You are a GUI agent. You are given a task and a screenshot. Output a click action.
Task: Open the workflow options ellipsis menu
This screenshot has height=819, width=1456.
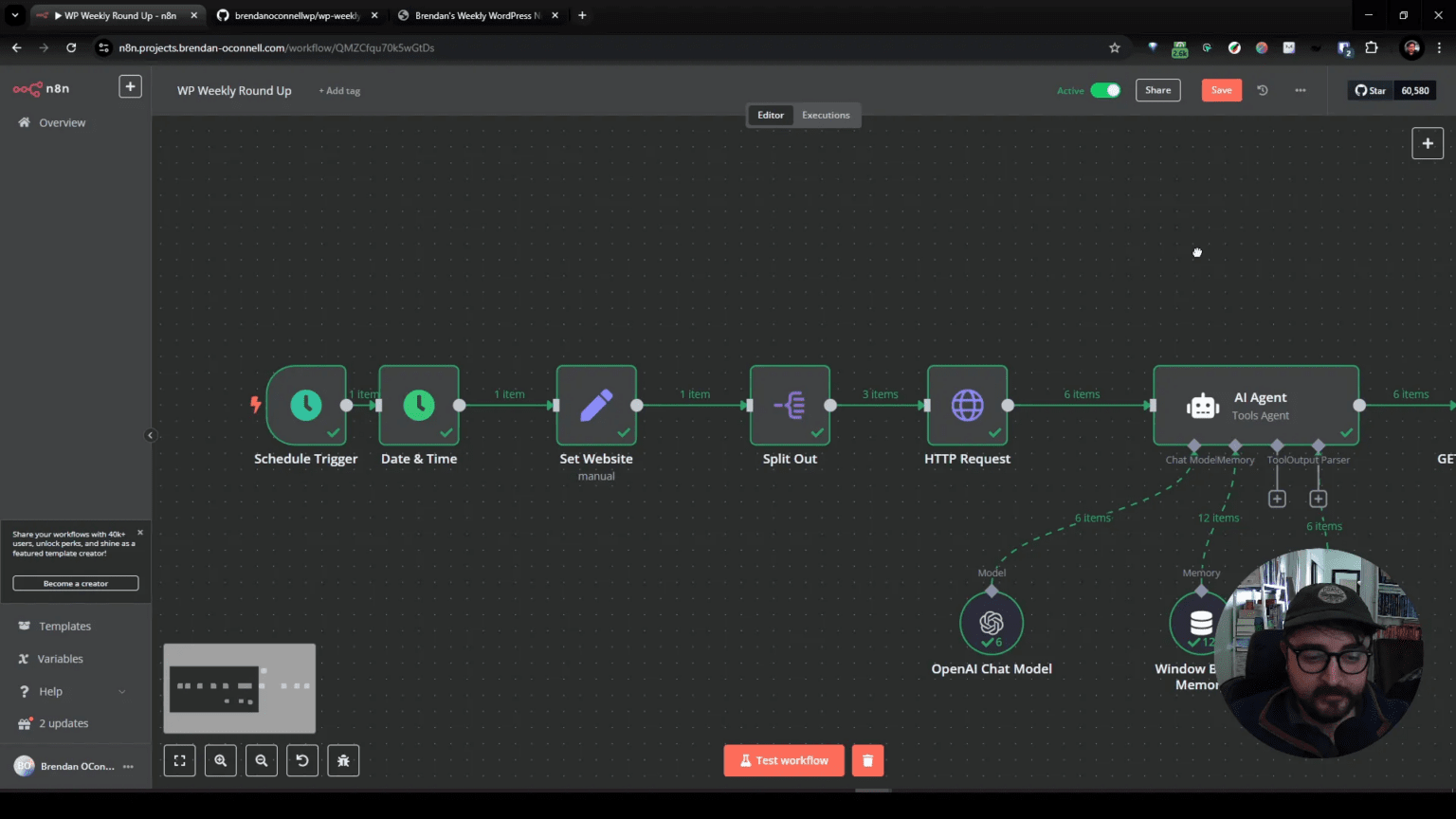tap(1300, 90)
